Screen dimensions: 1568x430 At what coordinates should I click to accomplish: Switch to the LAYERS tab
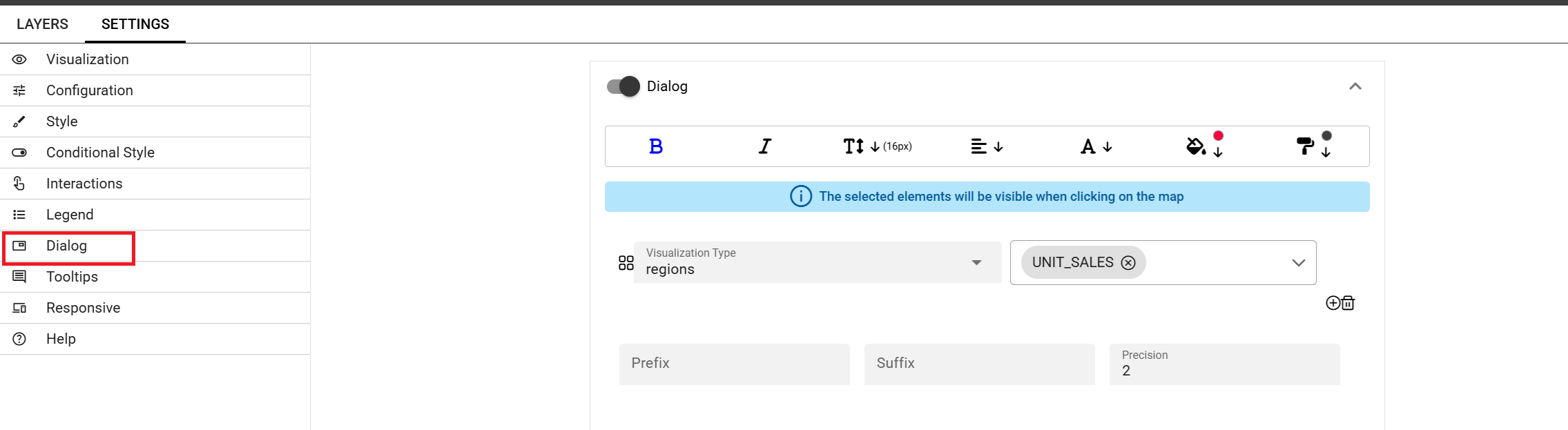tap(42, 24)
